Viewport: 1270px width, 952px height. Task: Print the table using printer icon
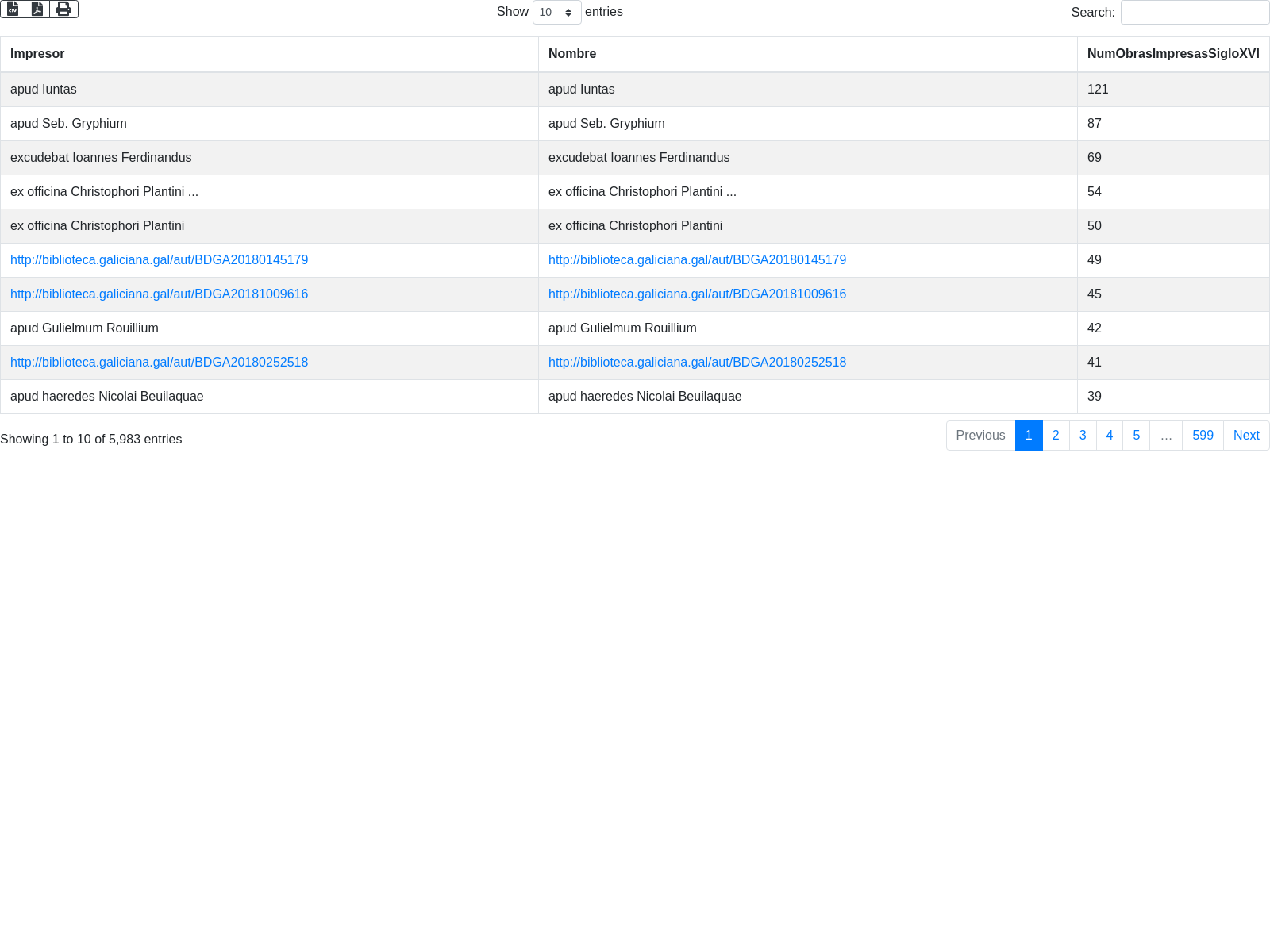pyautogui.click(x=63, y=9)
